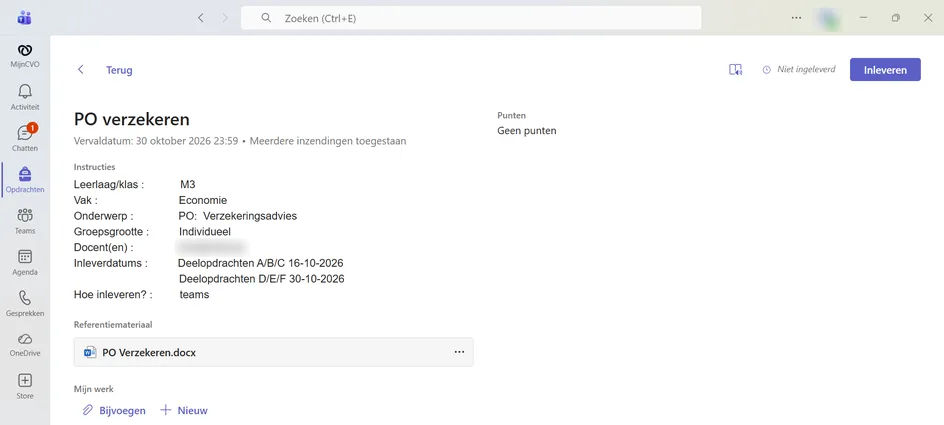Attach a file with Bijvoegen
This screenshot has height=425, width=944.
pos(114,411)
